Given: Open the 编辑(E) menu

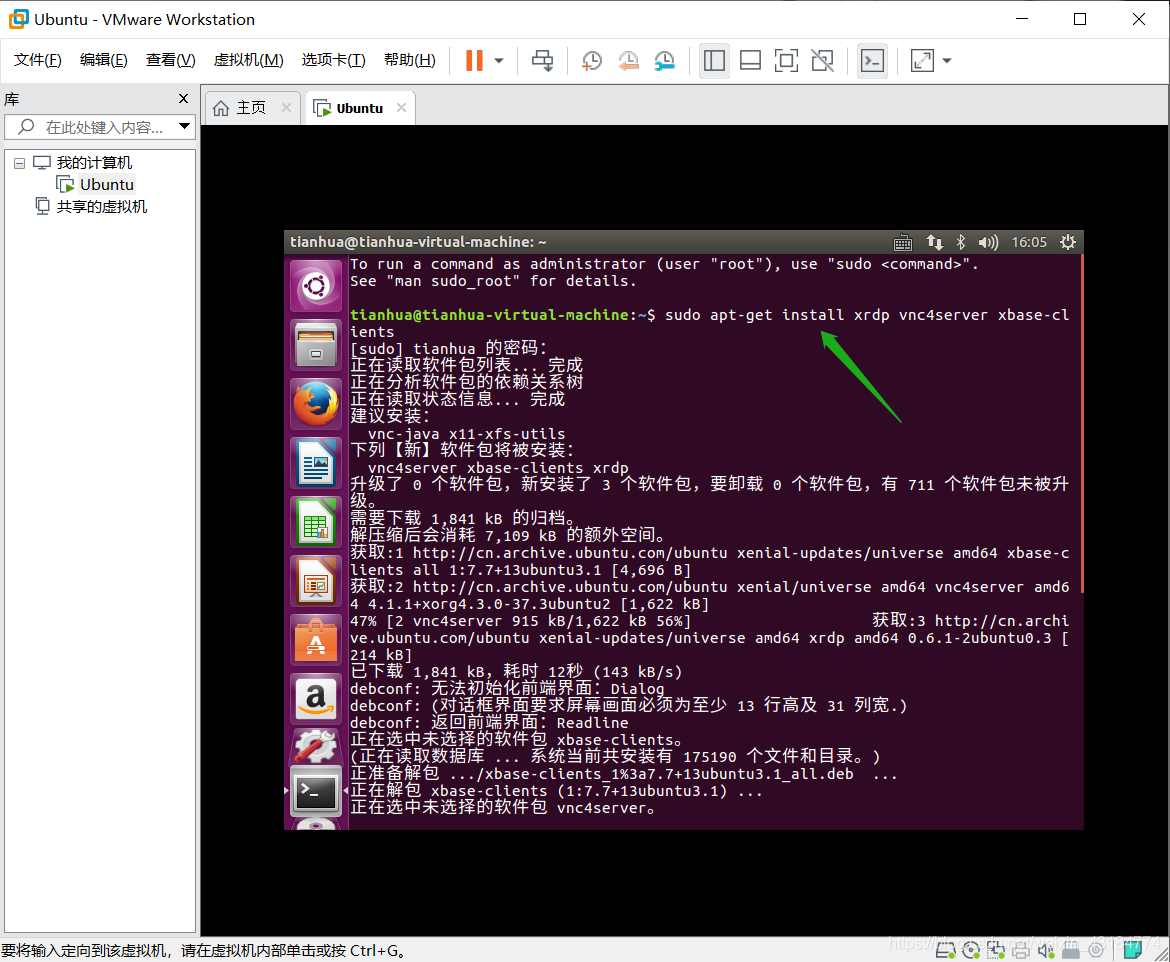Looking at the screenshot, I should [104, 60].
